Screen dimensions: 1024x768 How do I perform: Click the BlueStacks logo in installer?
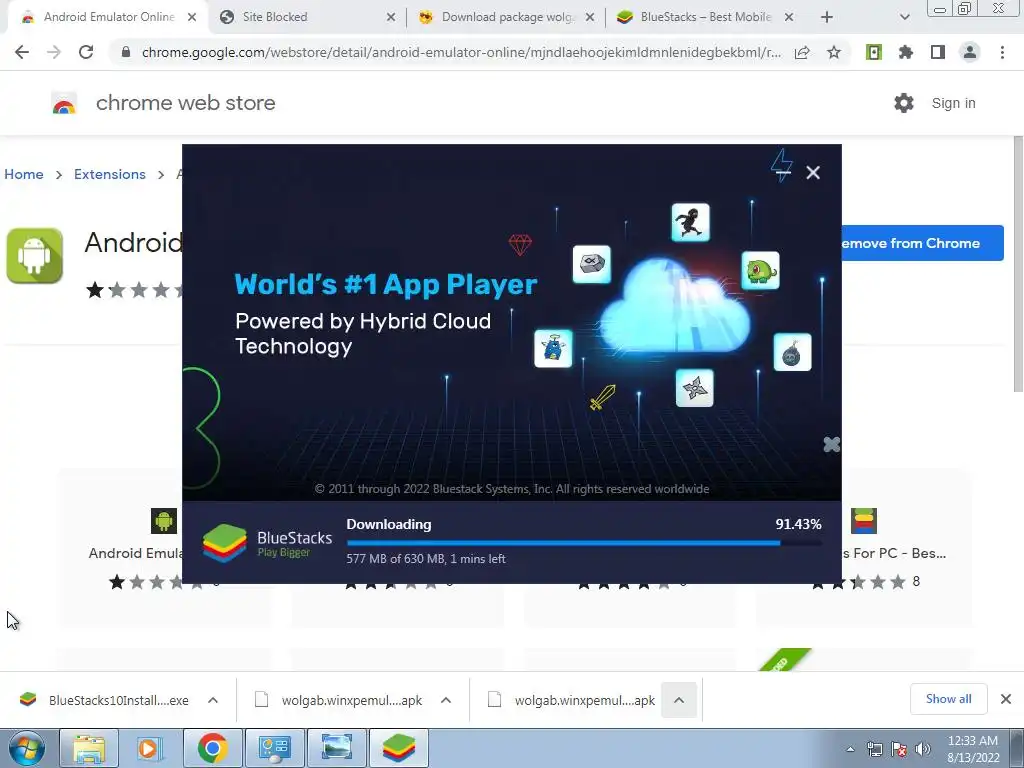[267, 543]
